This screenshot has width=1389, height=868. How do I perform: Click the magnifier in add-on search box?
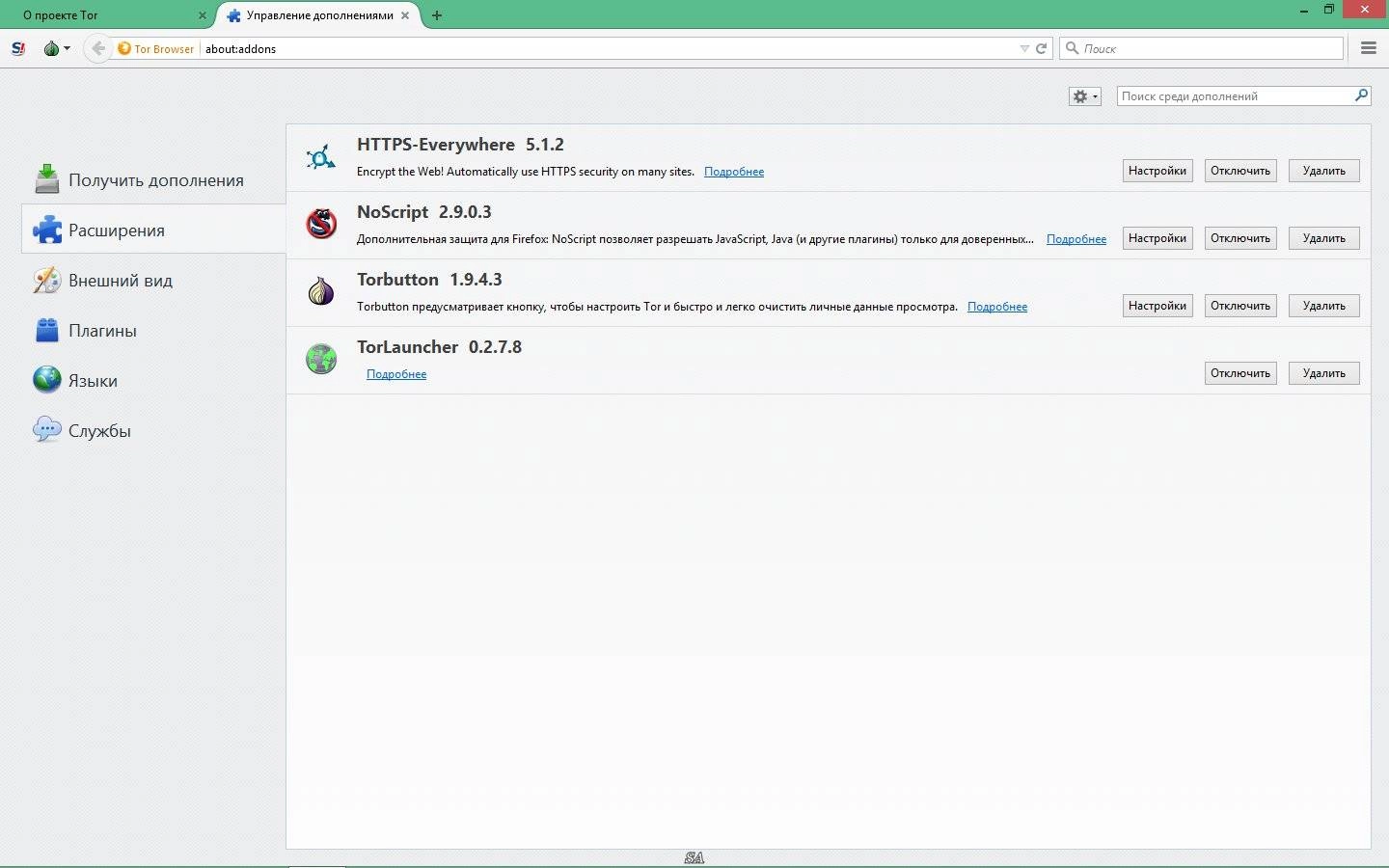coord(1361,95)
